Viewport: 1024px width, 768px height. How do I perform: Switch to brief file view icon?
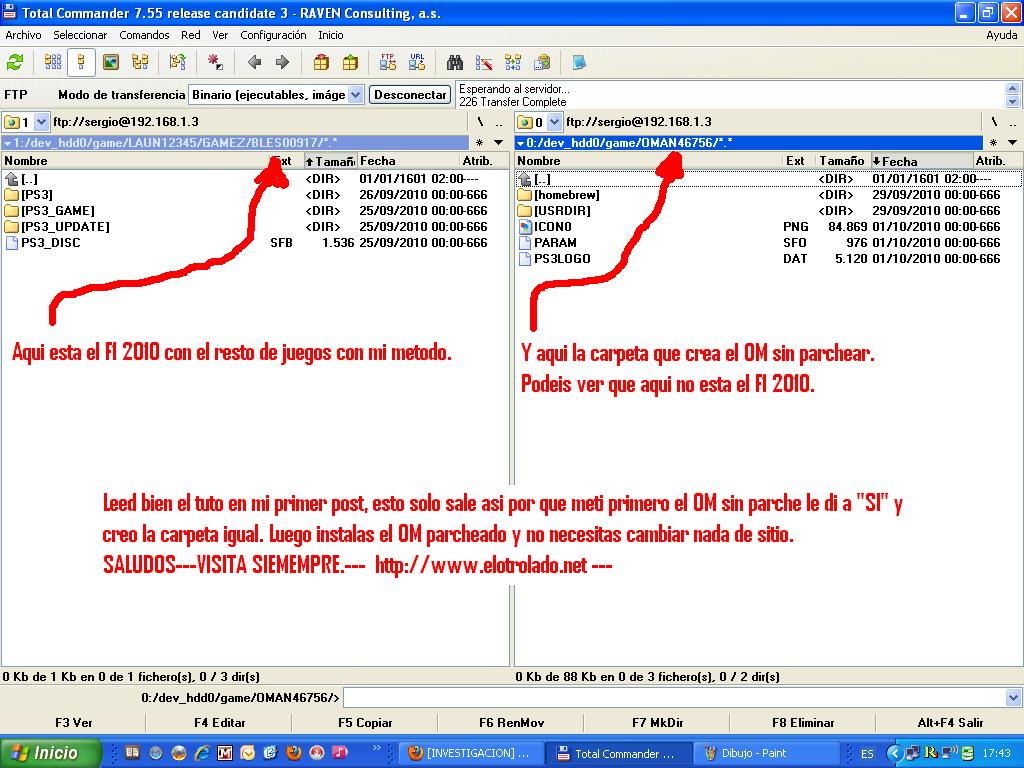pos(53,63)
